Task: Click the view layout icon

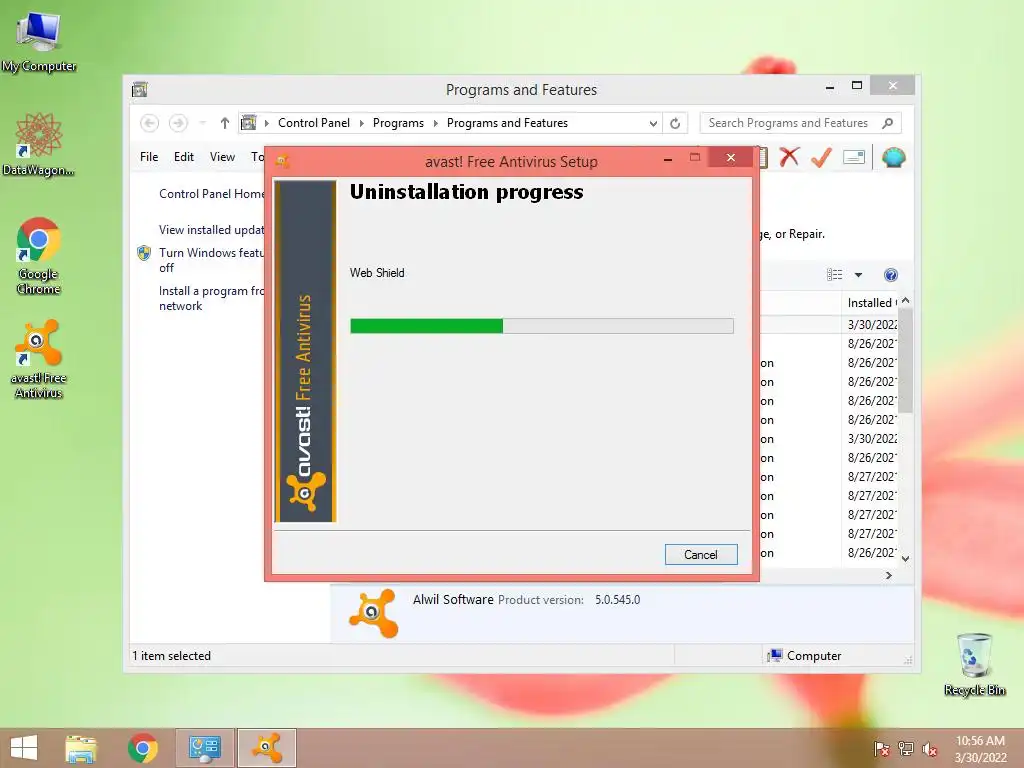Action: tap(835, 275)
